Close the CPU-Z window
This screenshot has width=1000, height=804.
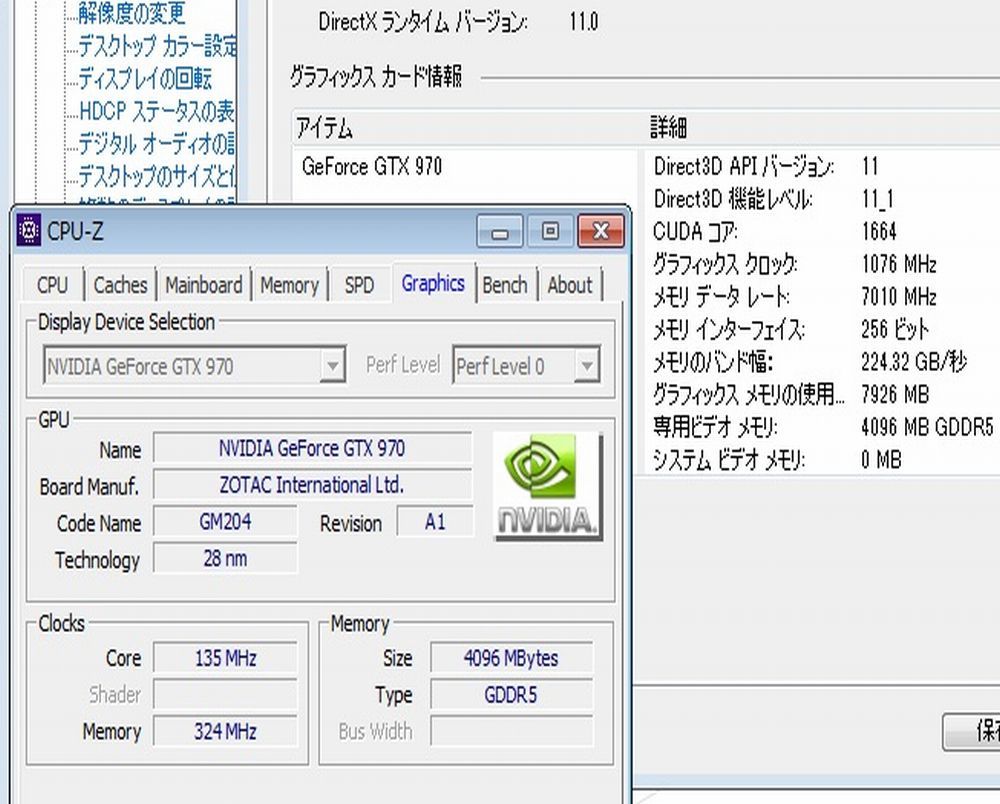600,233
